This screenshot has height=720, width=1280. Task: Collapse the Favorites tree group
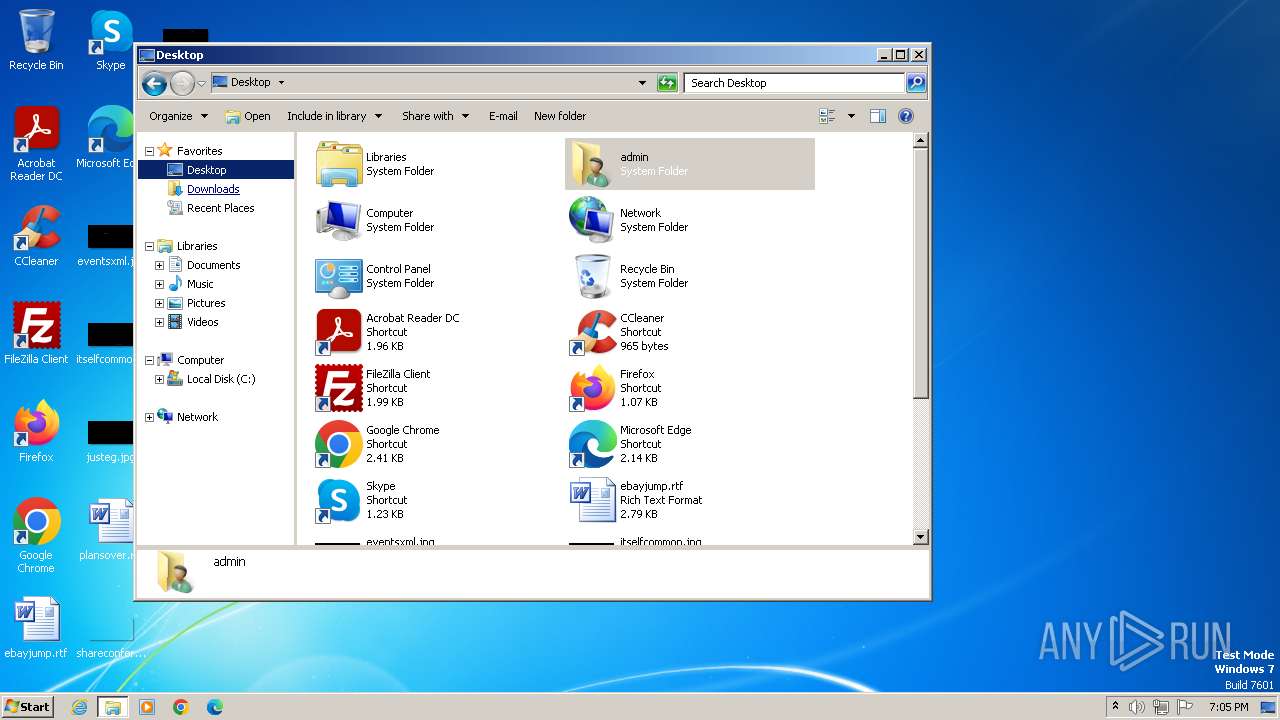pos(149,151)
